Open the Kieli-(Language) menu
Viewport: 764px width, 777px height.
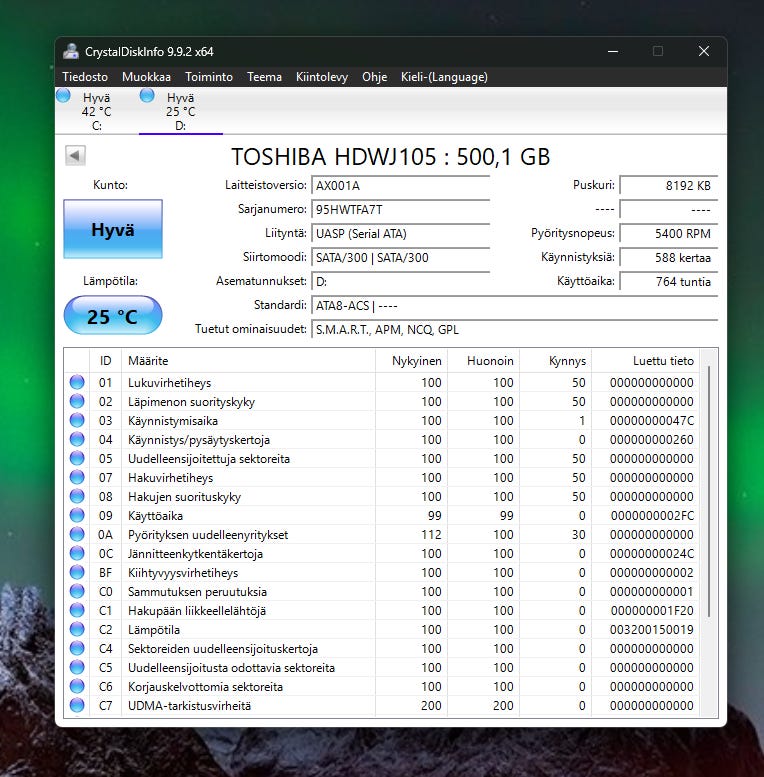444,77
